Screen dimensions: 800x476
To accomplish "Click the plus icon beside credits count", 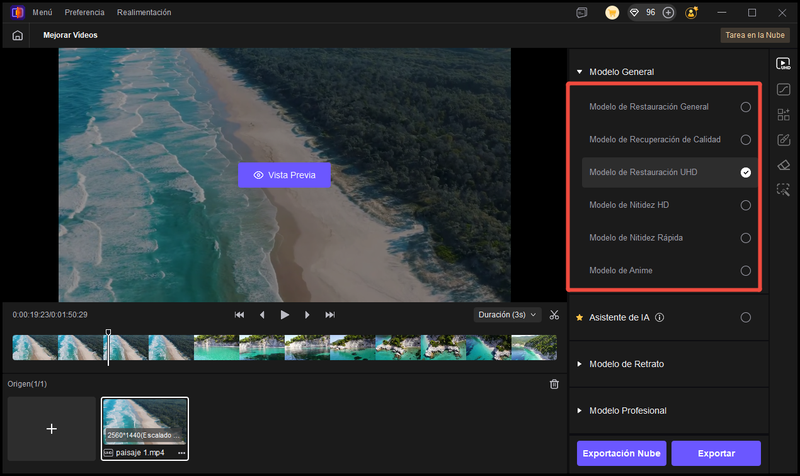I will click(x=668, y=12).
